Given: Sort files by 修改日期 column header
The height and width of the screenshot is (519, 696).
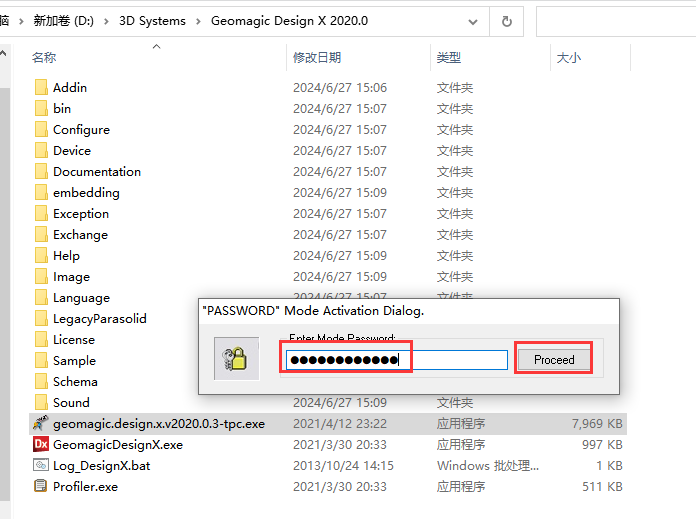Looking at the screenshot, I should pyautogui.click(x=317, y=58).
